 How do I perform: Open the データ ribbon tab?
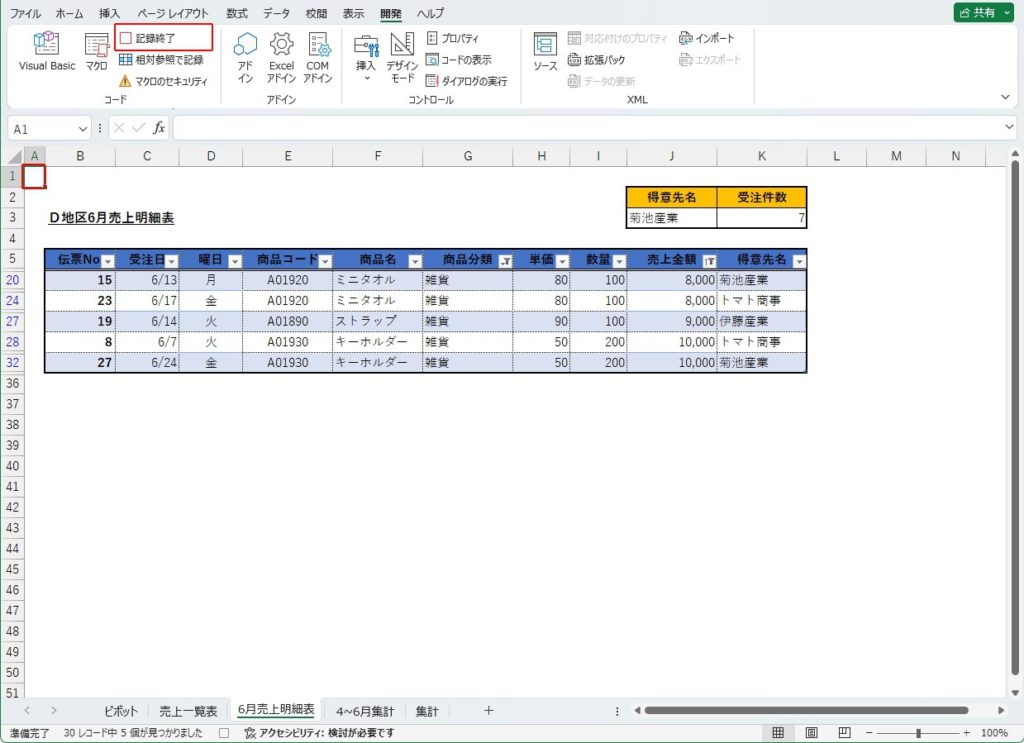tap(276, 13)
